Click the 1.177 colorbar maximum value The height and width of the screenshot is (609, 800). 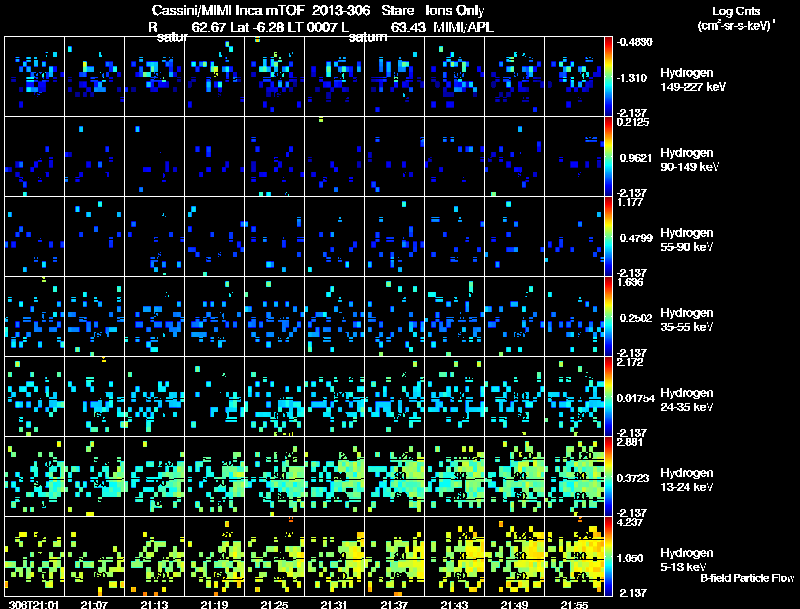coord(630,201)
